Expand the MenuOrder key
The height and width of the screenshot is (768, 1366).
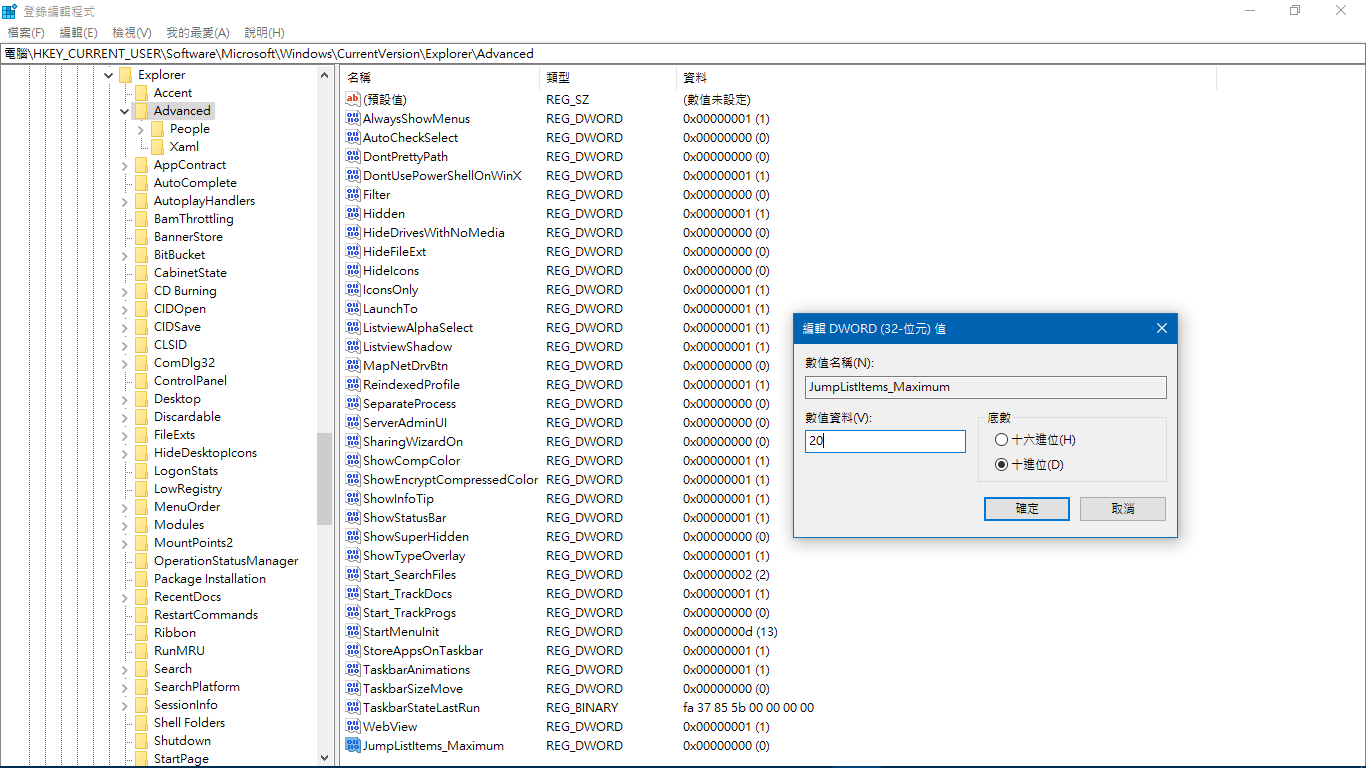[x=125, y=507]
